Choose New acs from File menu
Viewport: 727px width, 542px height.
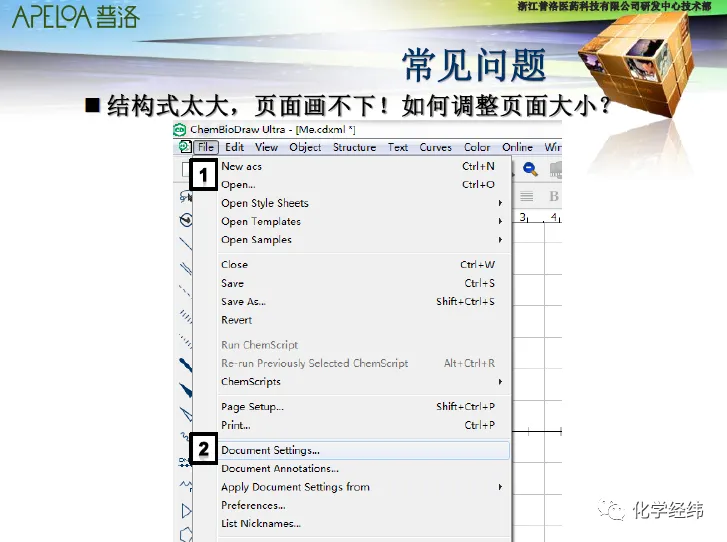pyautogui.click(x=364, y=166)
